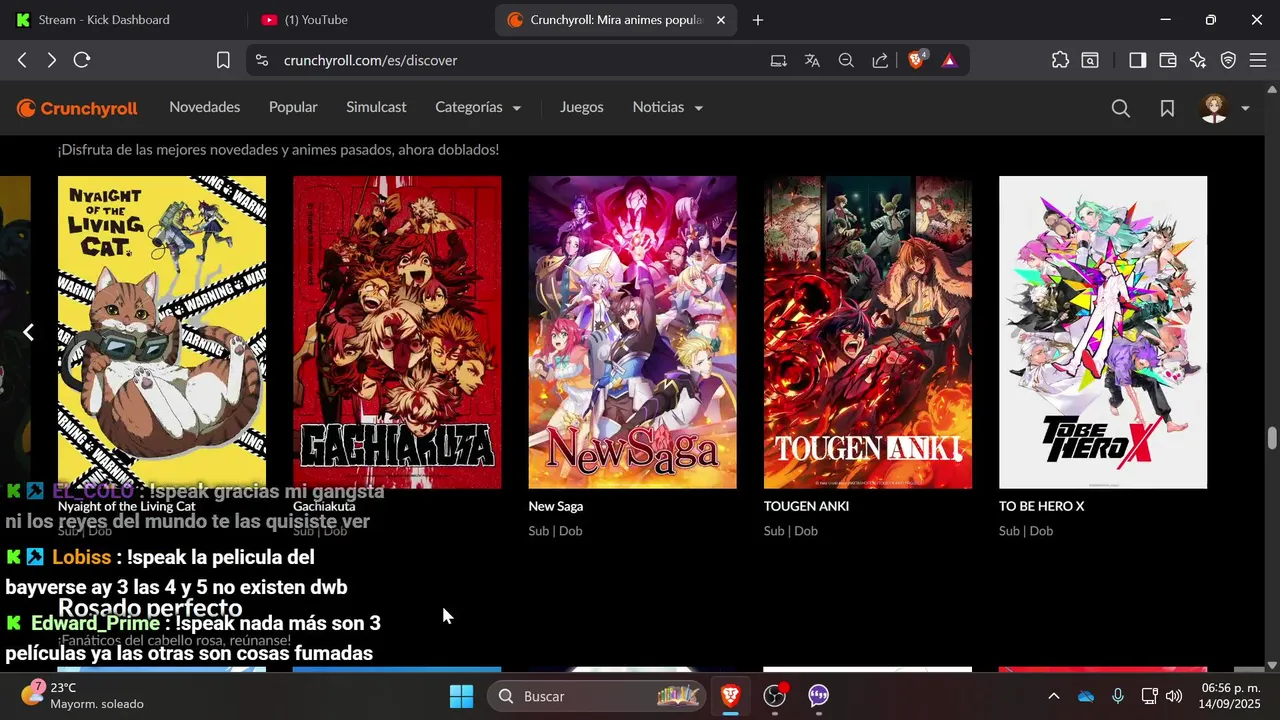Viewport: 1280px width, 720px height.
Task: Open user profile avatar menu
Action: pos(1214,108)
